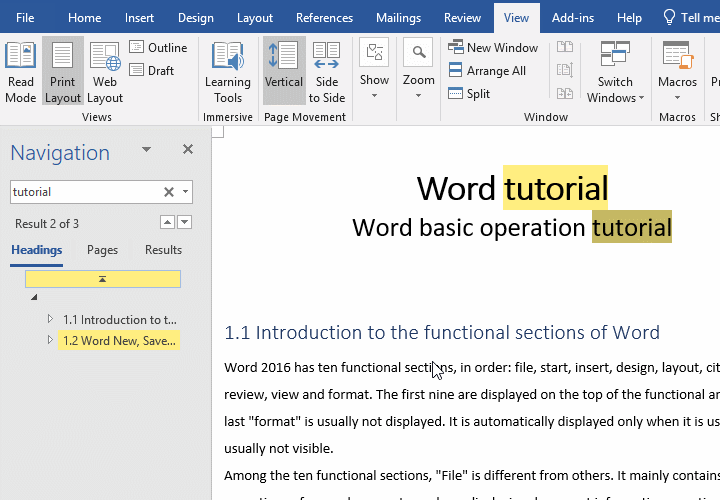
Task: Open the References tab
Action: pos(324,18)
